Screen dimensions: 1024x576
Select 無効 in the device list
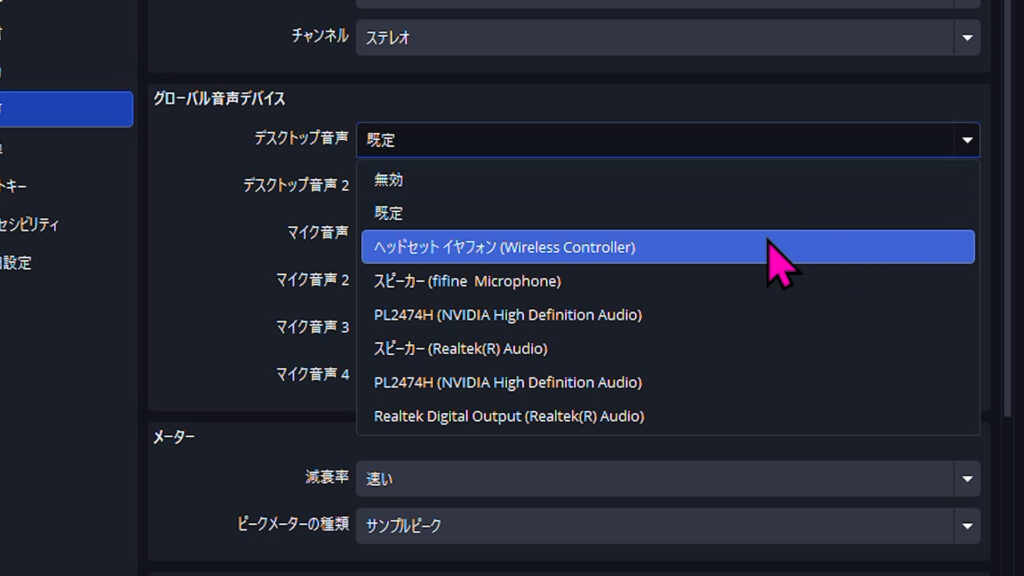(388, 180)
